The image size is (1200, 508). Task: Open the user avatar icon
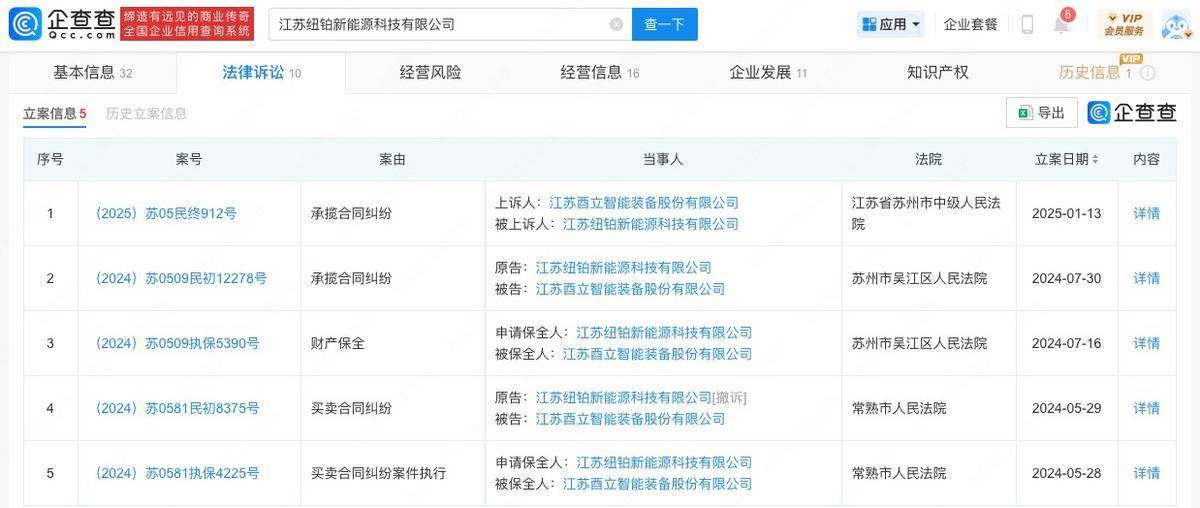click(1176, 24)
